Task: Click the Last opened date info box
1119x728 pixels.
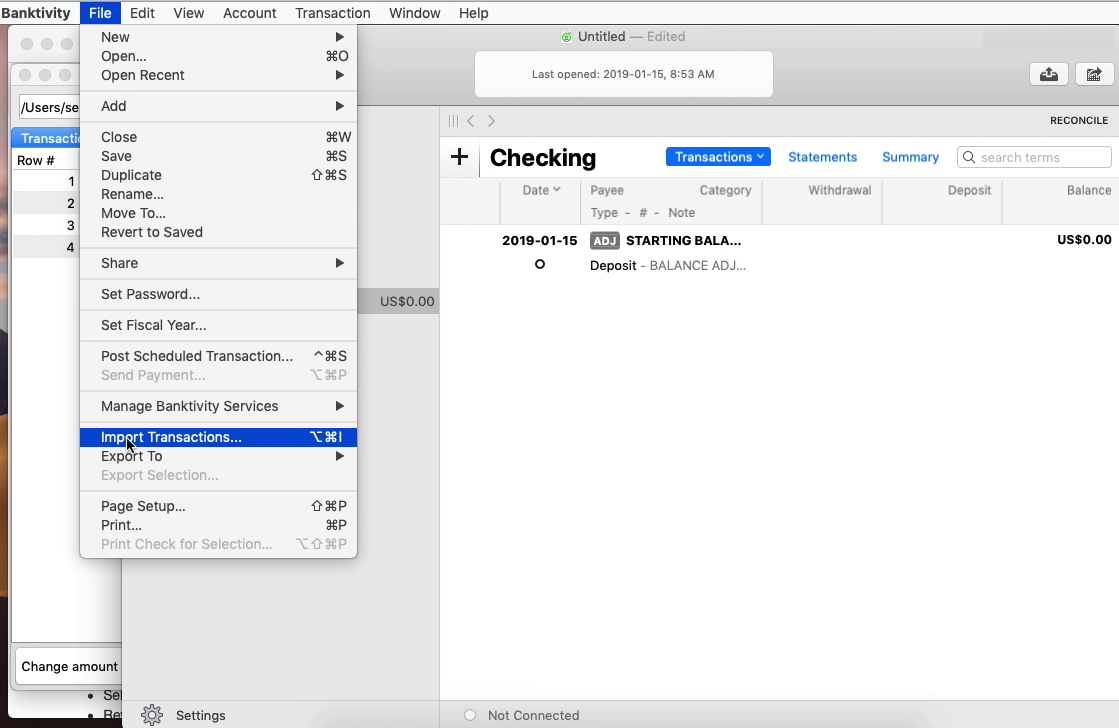Action: tap(623, 74)
